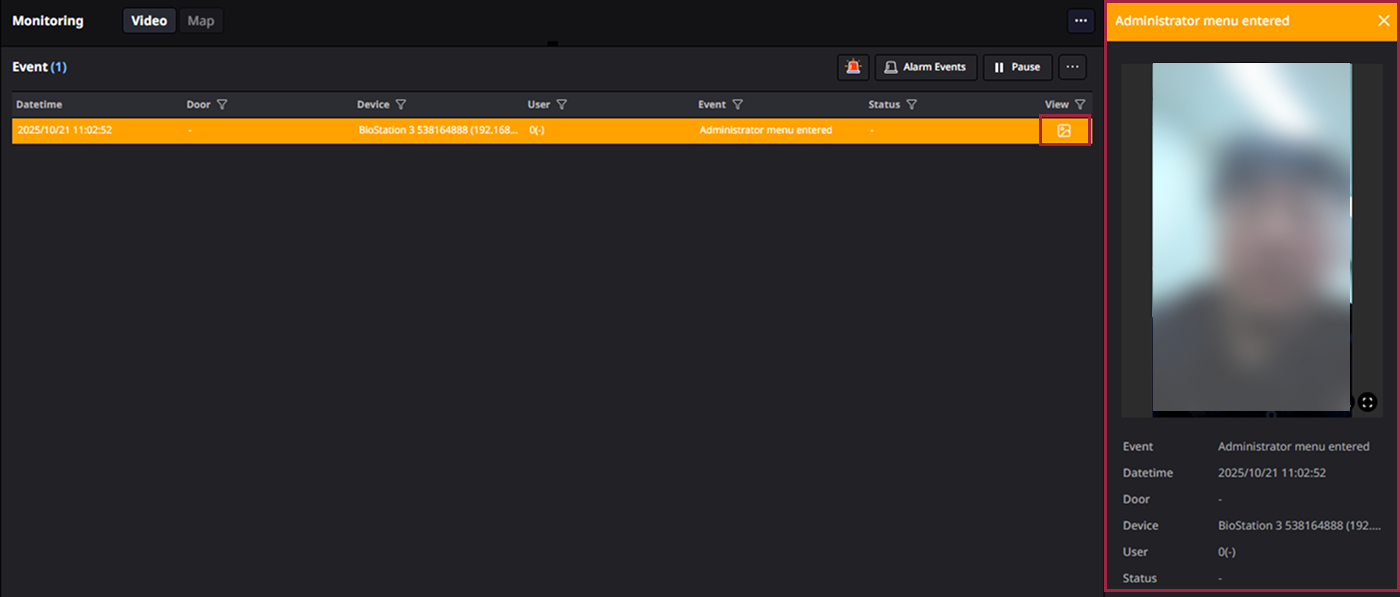
Task: Switch to the Map tab
Action: (x=201, y=21)
